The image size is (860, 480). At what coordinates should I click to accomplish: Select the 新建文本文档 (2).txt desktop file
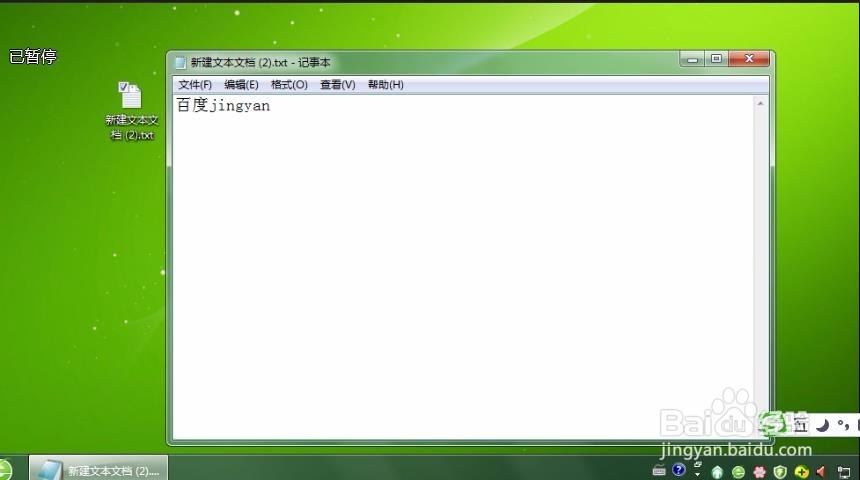click(x=132, y=111)
